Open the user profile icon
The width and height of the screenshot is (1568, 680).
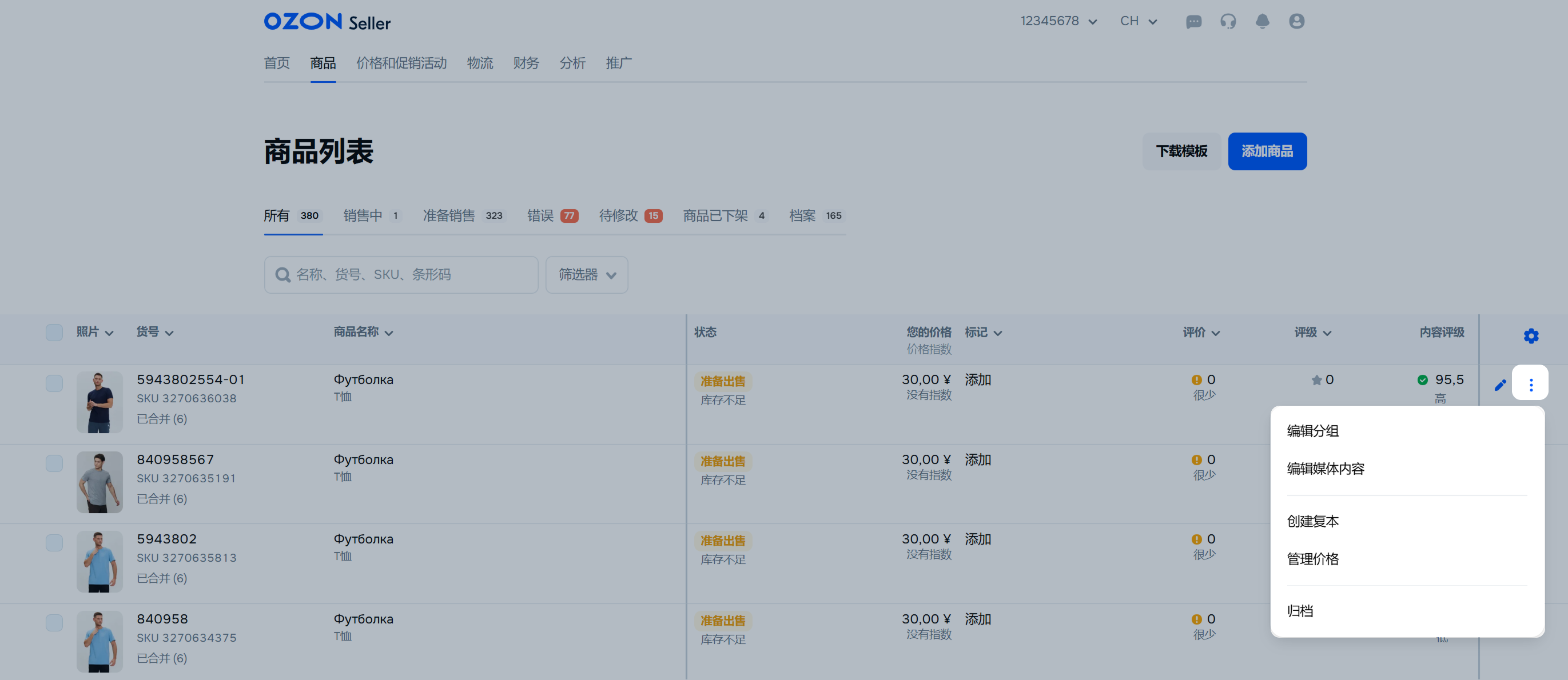[x=1296, y=22]
